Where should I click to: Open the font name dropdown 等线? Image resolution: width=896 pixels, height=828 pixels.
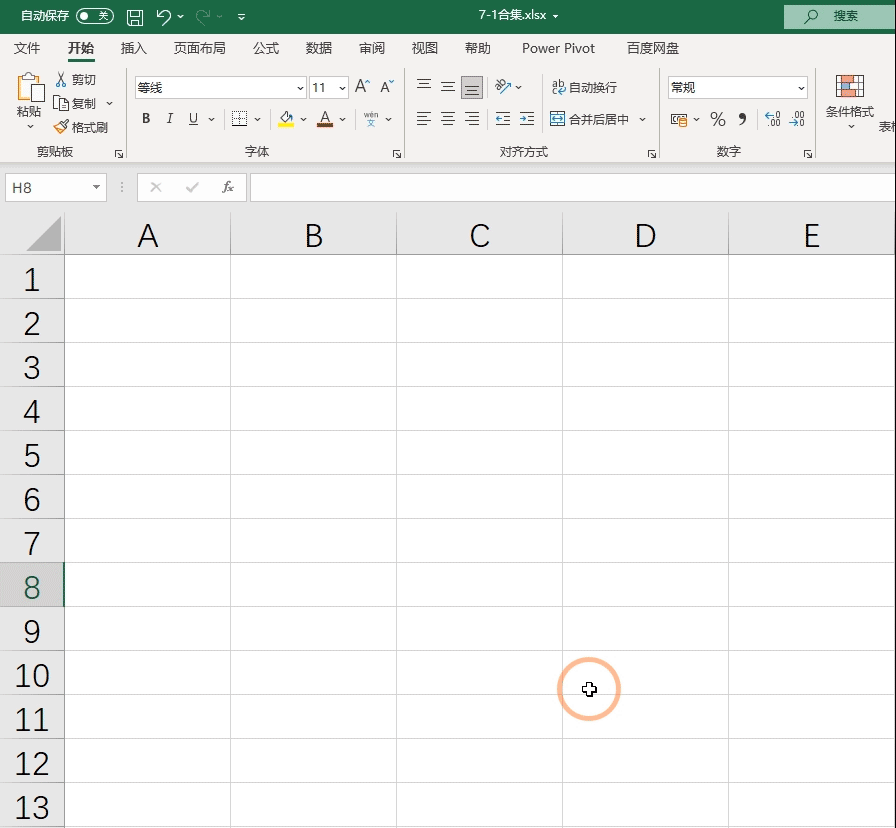[x=221, y=87]
